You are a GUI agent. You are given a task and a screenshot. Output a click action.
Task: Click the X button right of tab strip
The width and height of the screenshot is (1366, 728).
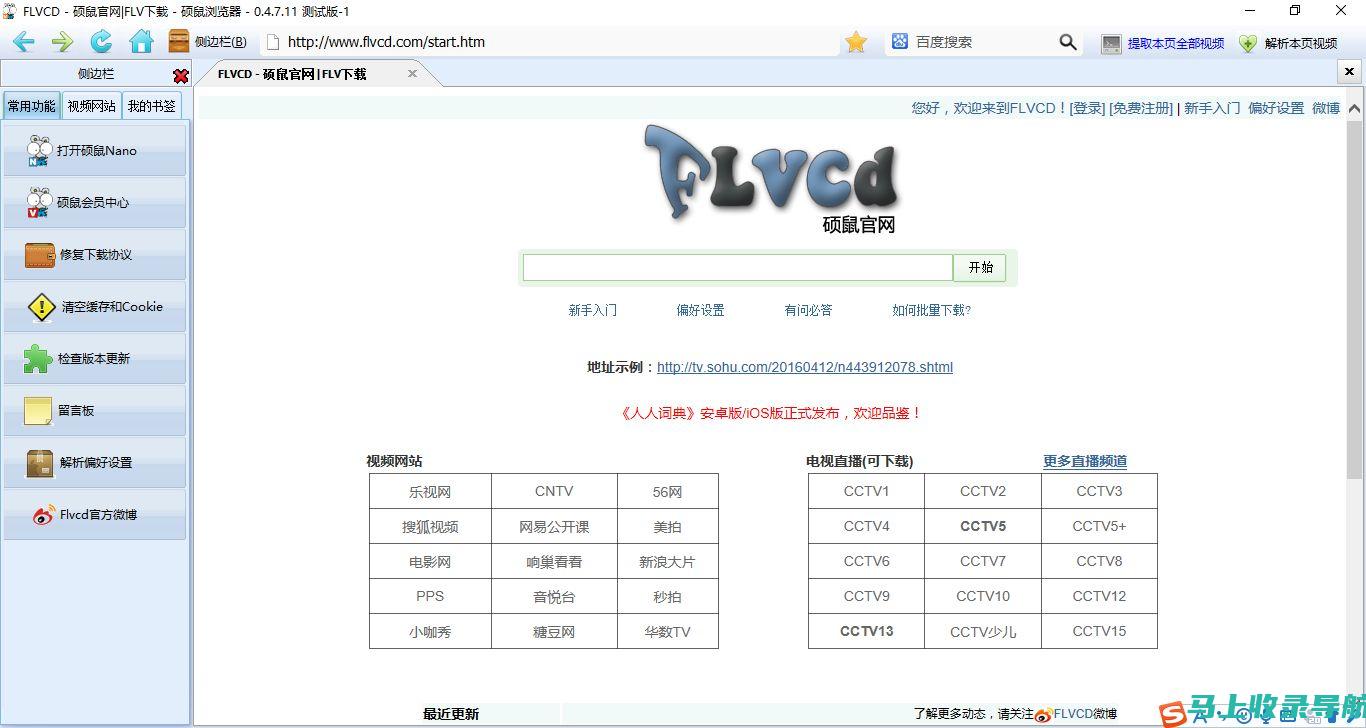coord(1349,73)
